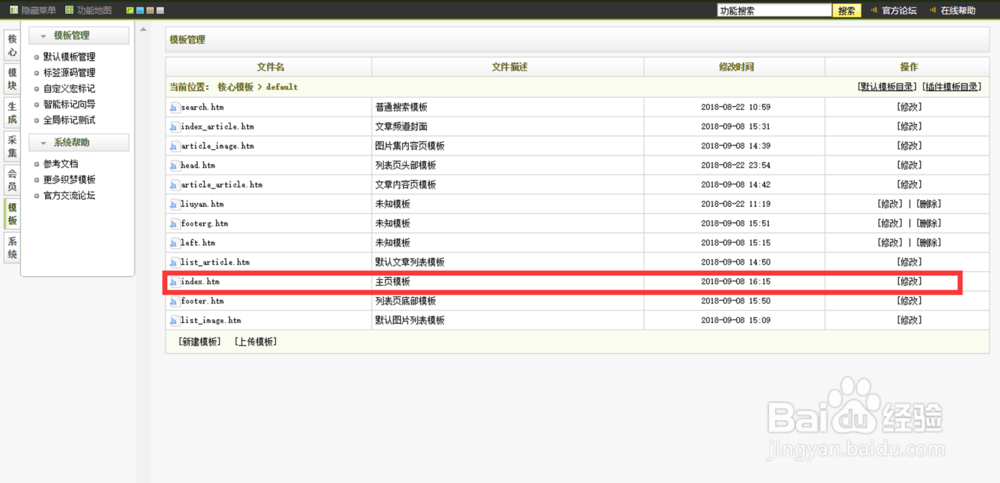1000x483 pixels.
Task: Click the file icon beside footerg.htm
Action: click(174, 223)
